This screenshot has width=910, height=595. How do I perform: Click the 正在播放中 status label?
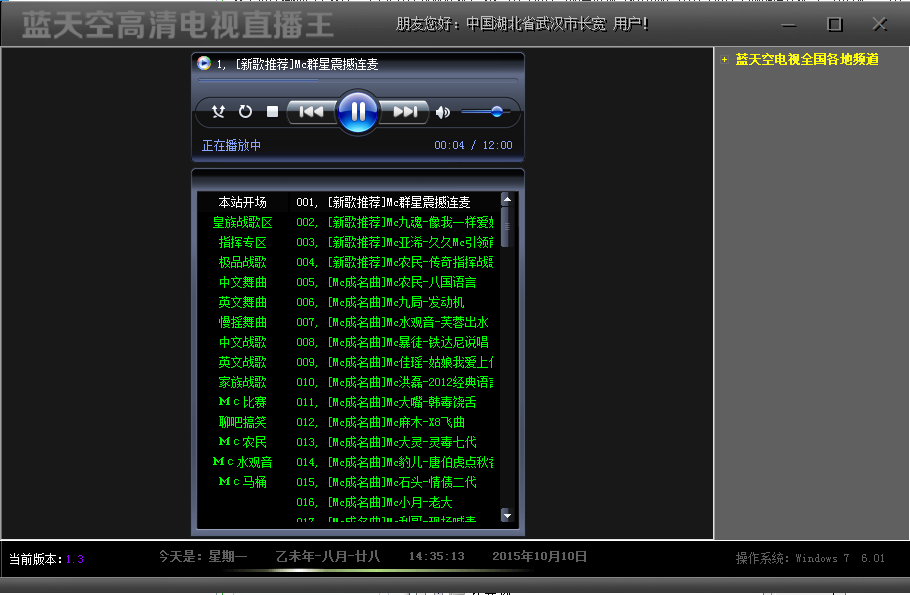click(x=231, y=145)
